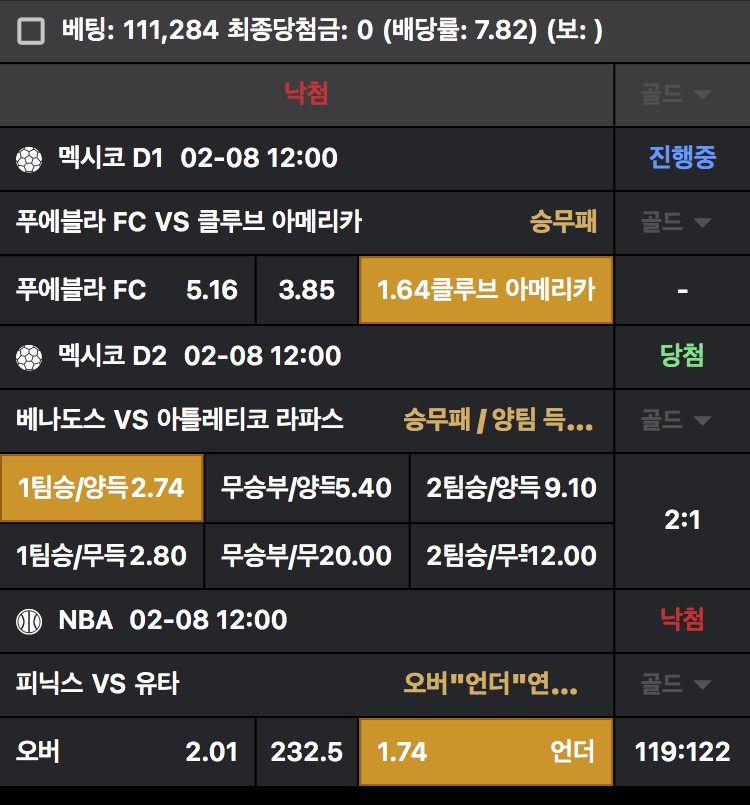
Task: Select the draw odds 3.85
Action: coord(307,290)
